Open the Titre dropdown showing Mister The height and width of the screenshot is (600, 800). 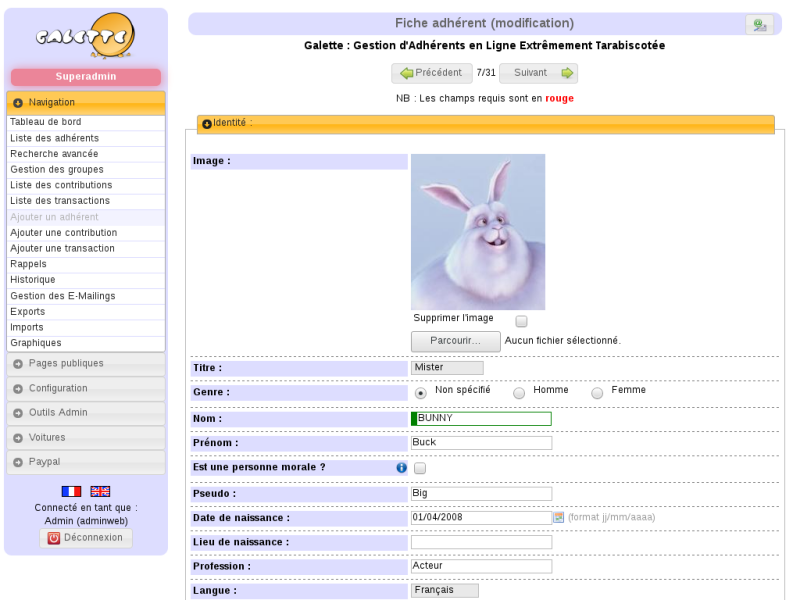[x=447, y=367]
